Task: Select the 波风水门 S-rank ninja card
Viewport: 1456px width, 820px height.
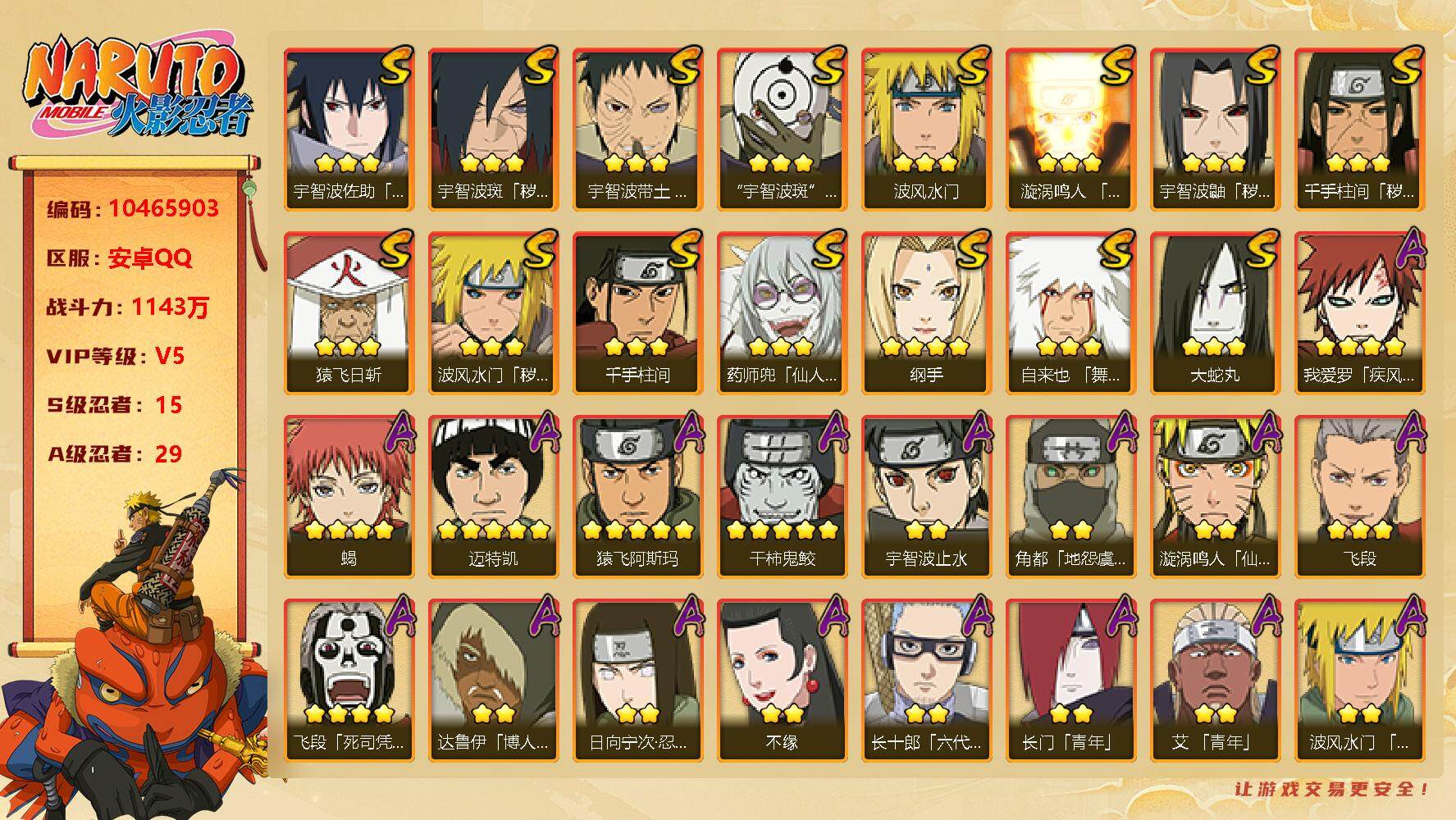Action: pyautogui.click(x=926, y=130)
